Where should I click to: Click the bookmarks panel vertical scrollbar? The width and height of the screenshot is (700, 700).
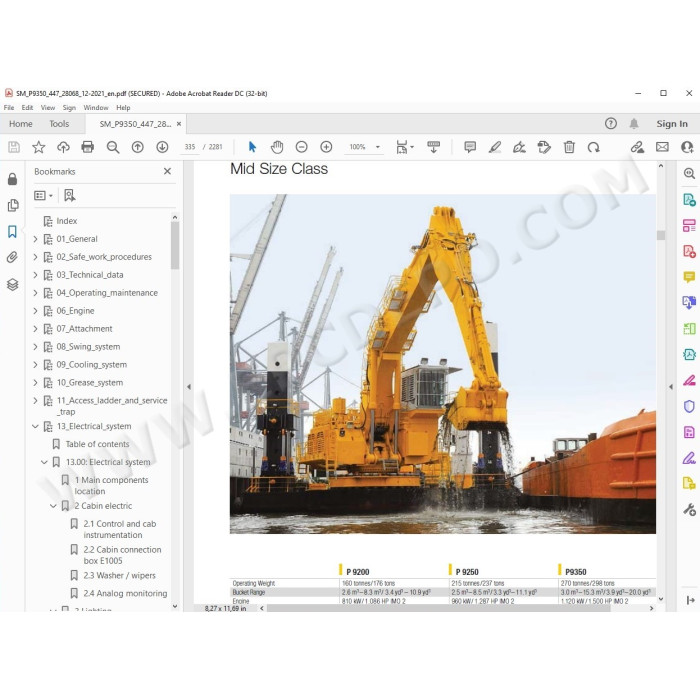coord(175,245)
